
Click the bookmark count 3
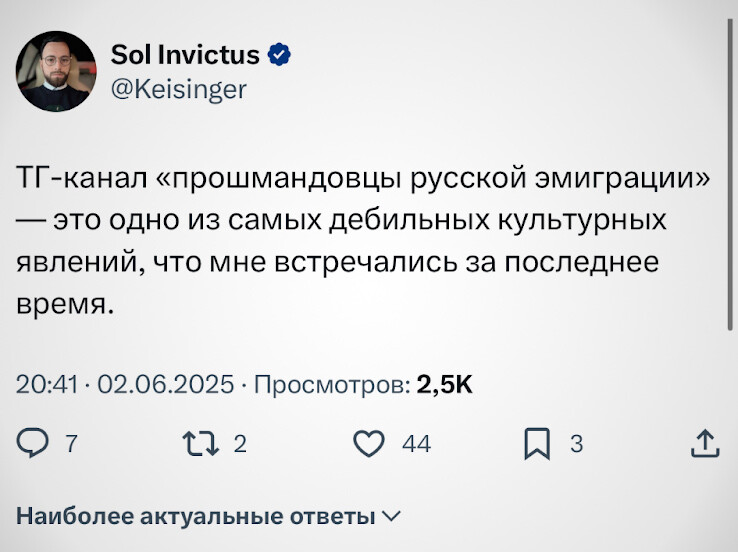[575, 445]
